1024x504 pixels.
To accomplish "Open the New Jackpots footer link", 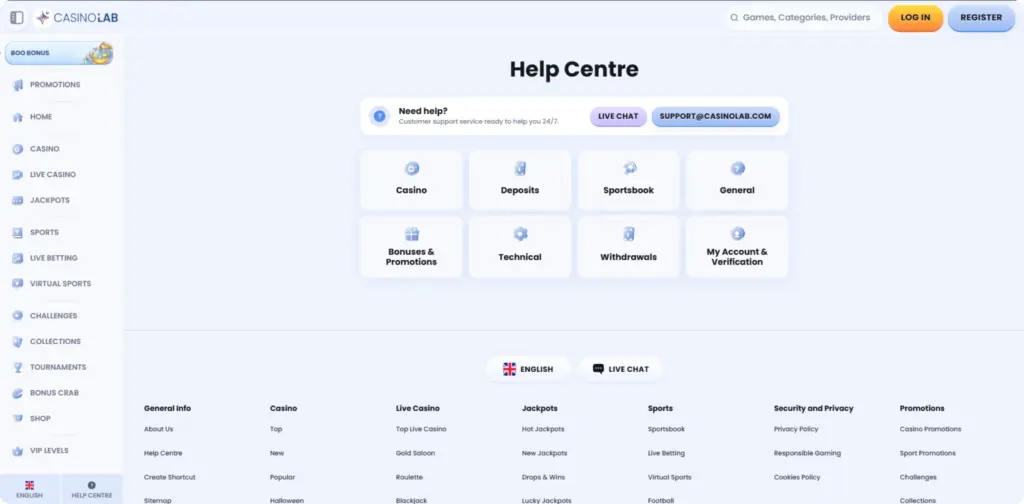I will (545, 453).
